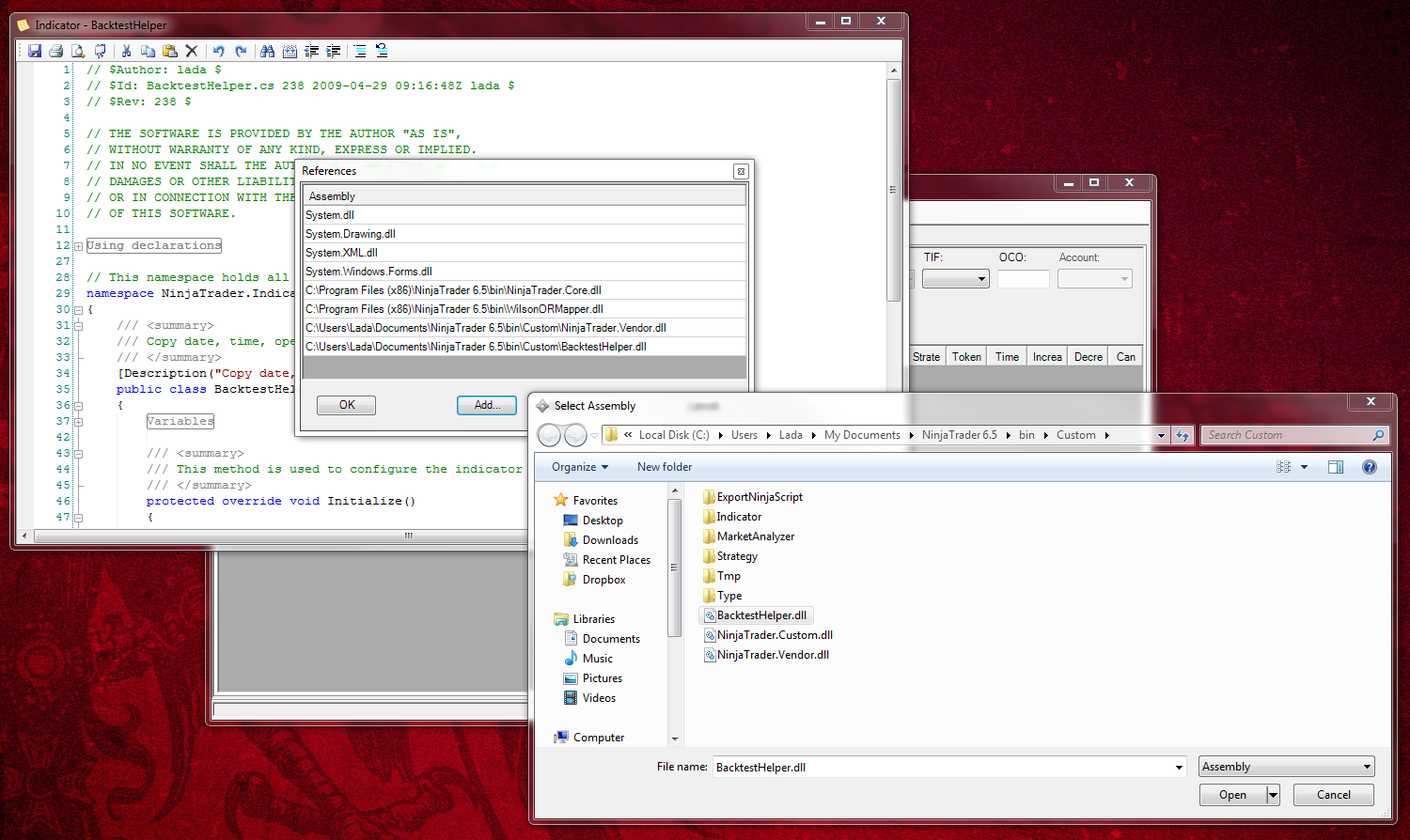
Task: Click the black X Delete icon in the toolbar
Action: 192,51
